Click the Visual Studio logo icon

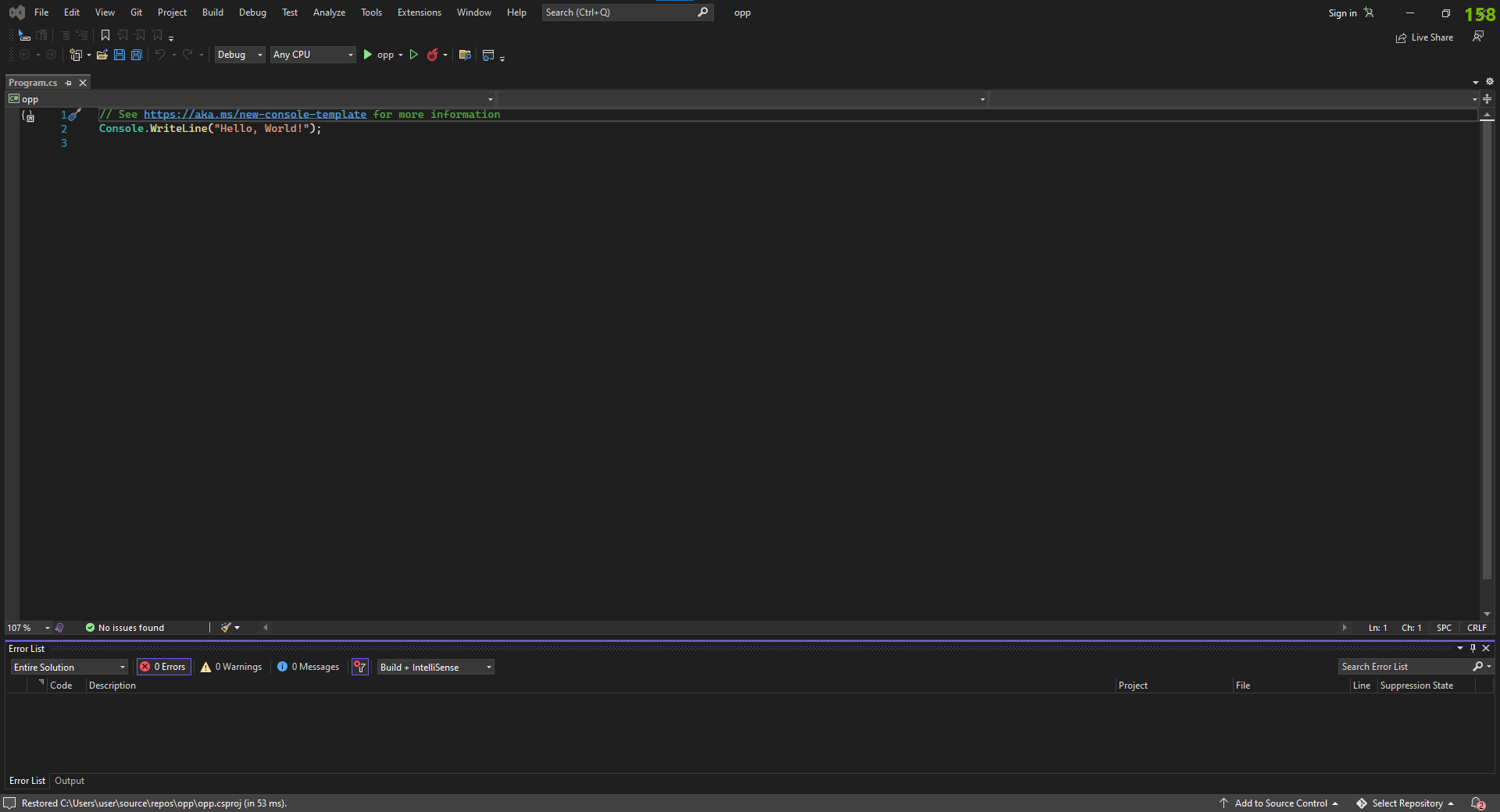[x=16, y=12]
